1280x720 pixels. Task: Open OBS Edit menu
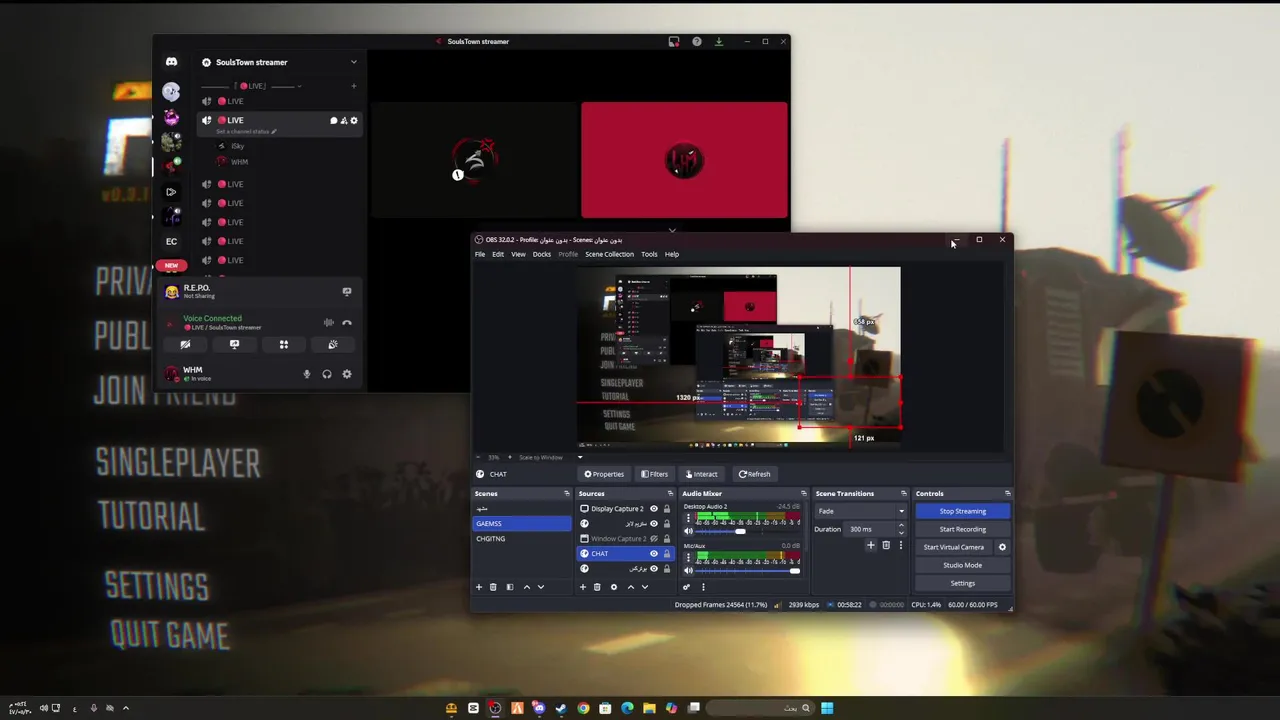click(x=498, y=254)
